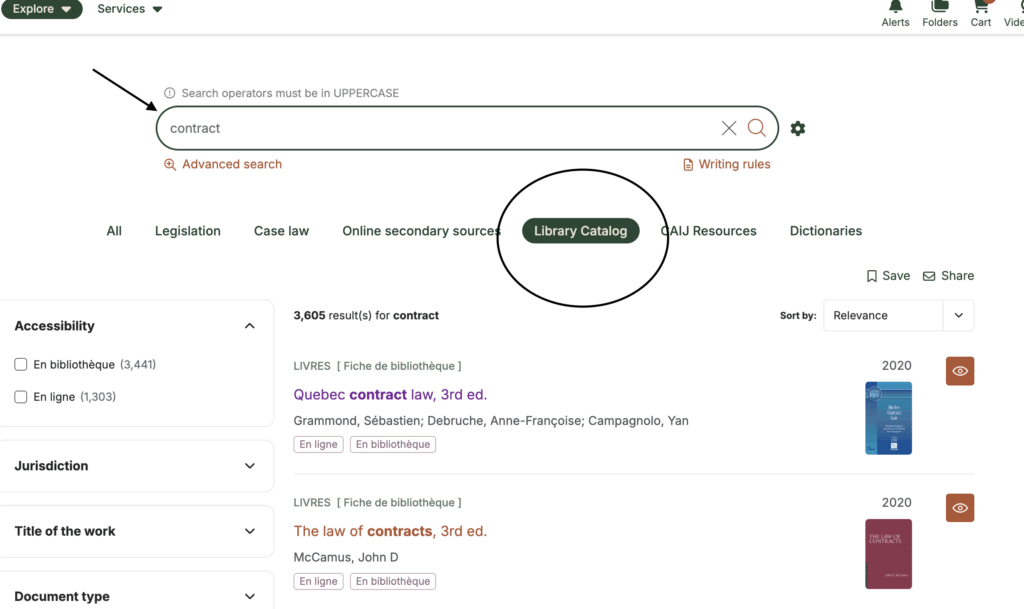
Task: Check the En ligne checkbox
Action: [x=21, y=397]
